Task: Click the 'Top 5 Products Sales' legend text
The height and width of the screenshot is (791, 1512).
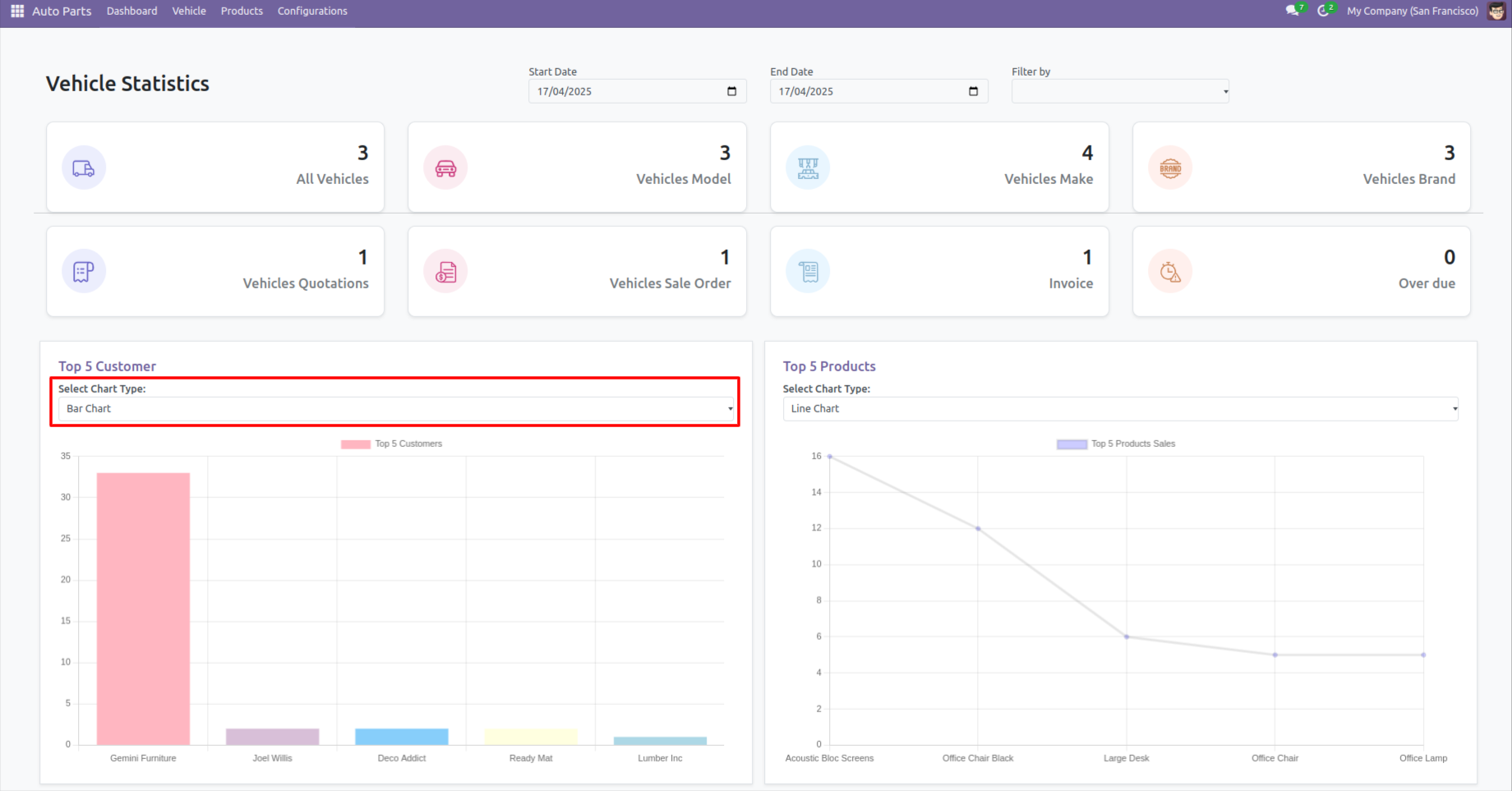Action: [1133, 444]
